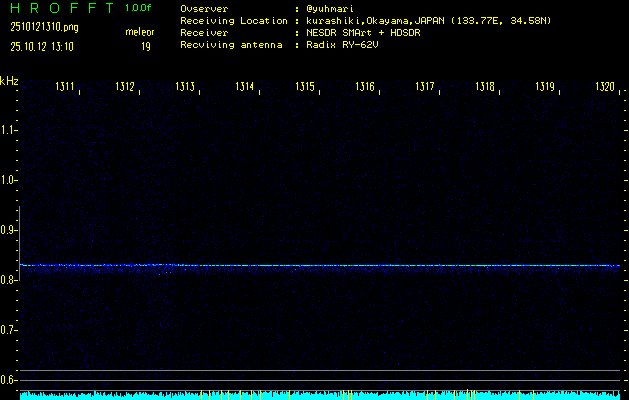The height and width of the screenshot is (400, 629).
Task: Click the meteor label
Action: point(139,33)
